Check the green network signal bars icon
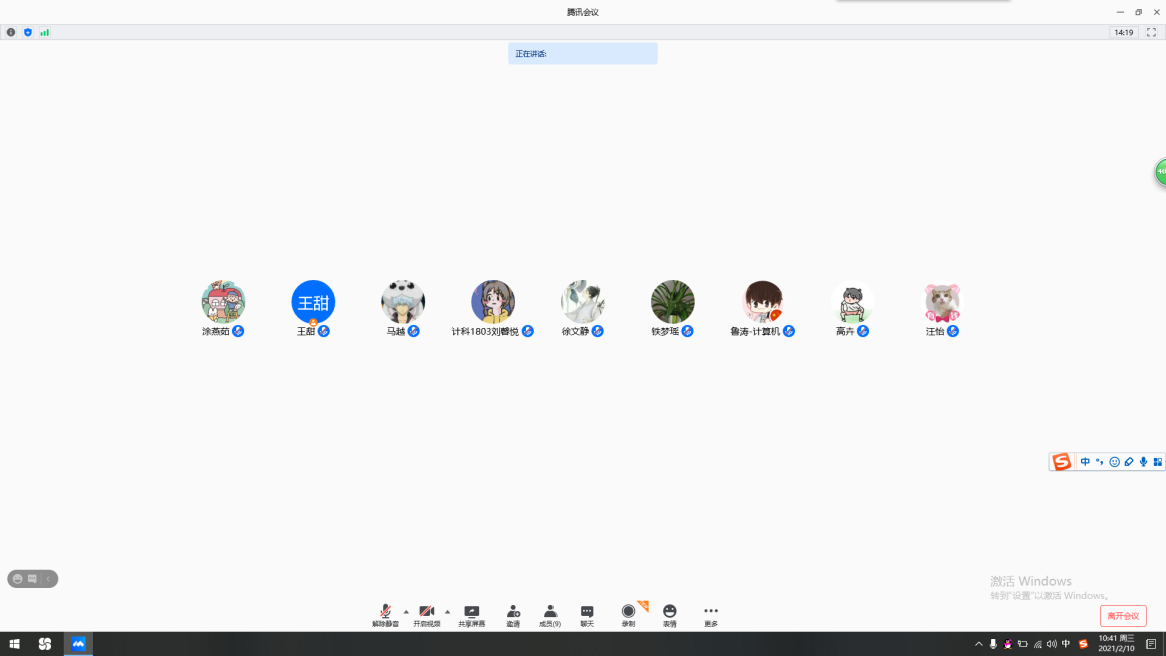The width and height of the screenshot is (1166, 656). (45, 32)
